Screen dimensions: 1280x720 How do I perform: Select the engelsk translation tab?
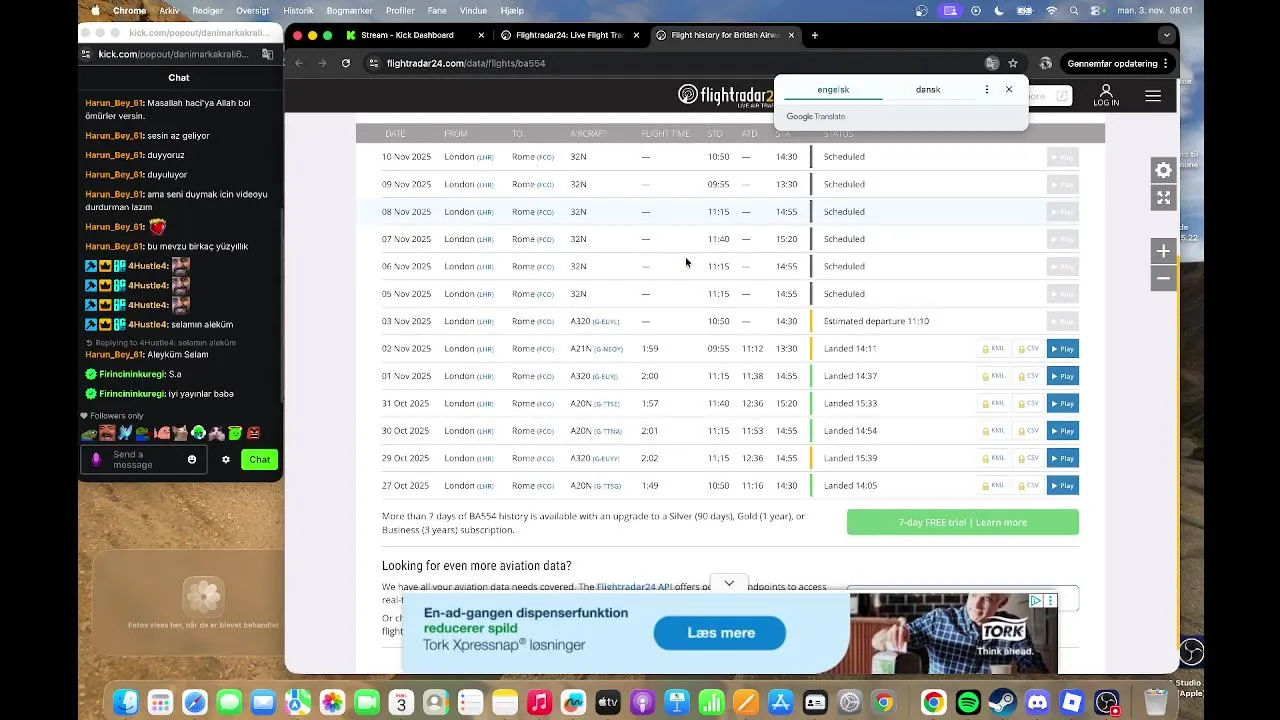coord(833,89)
